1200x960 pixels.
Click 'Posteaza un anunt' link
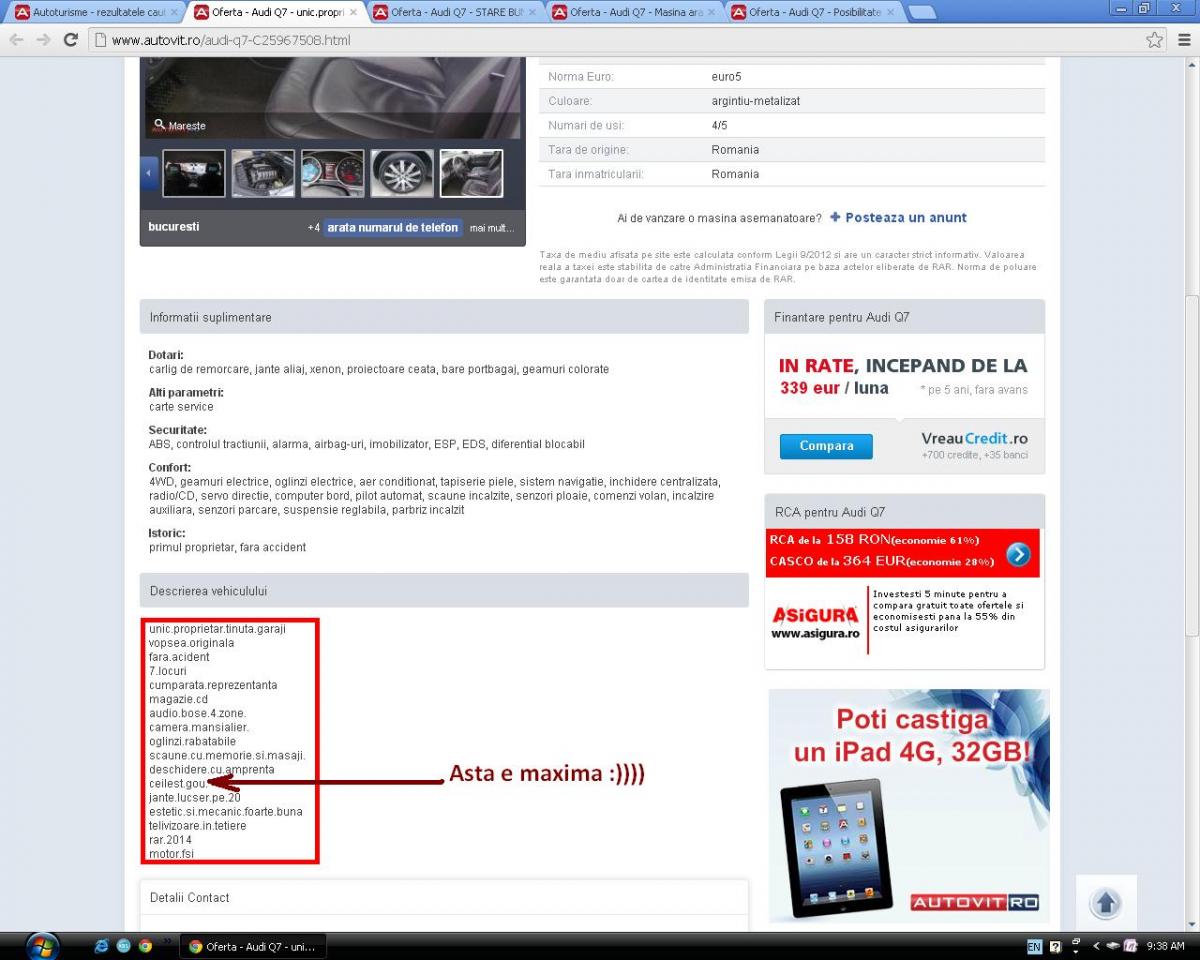(x=898, y=217)
